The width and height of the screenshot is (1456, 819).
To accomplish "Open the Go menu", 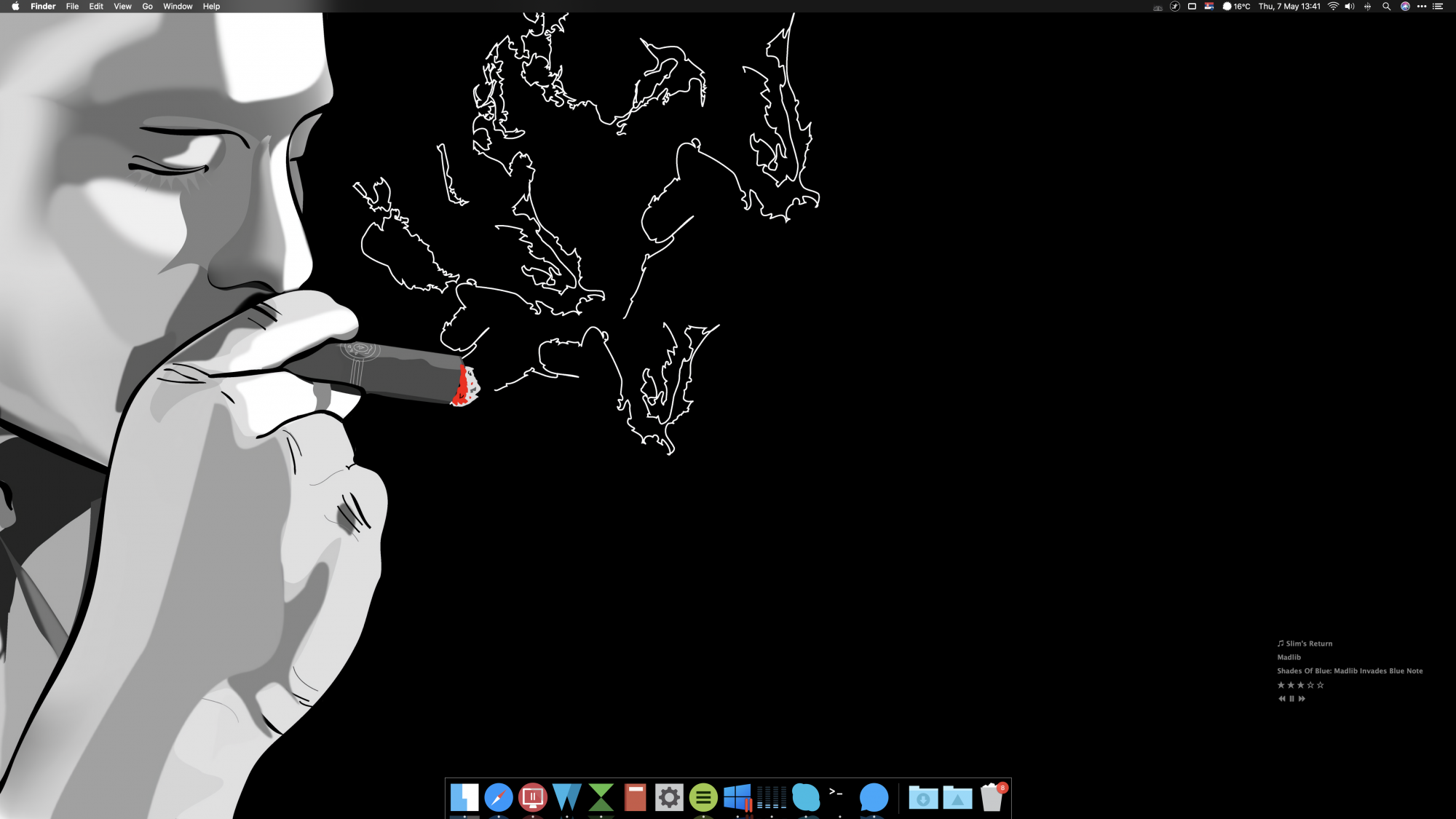I will [148, 7].
